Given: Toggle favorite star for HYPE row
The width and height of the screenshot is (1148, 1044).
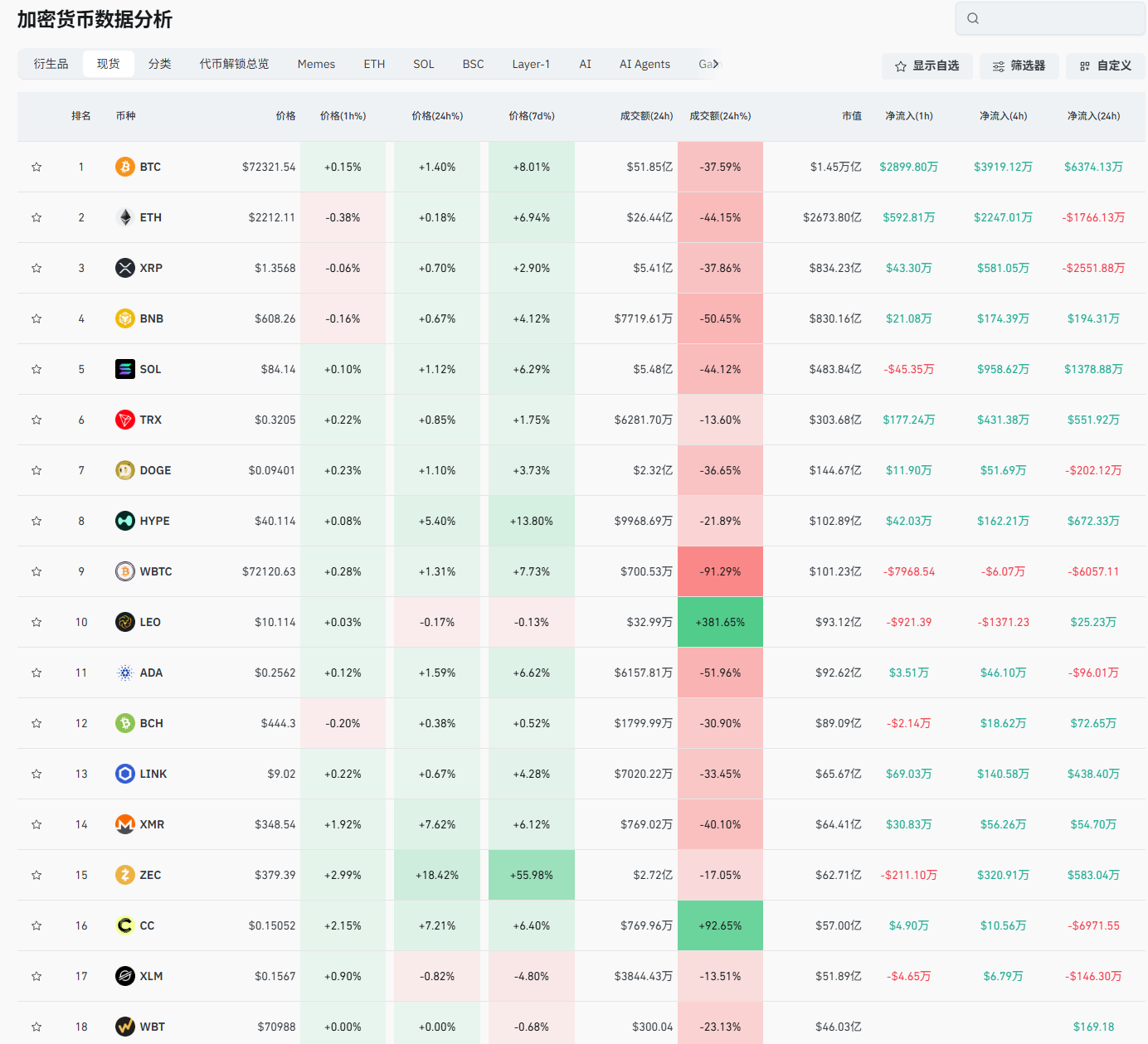Looking at the screenshot, I should (36, 521).
